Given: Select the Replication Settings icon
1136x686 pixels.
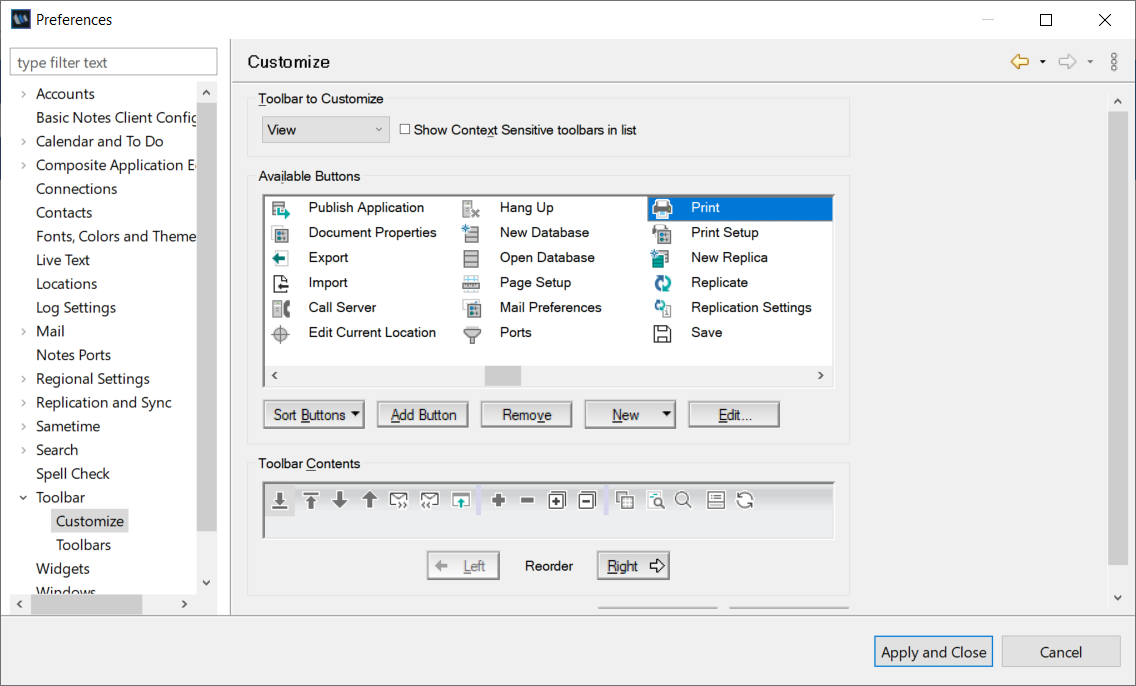Looking at the screenshot, I should click(662, 309).
